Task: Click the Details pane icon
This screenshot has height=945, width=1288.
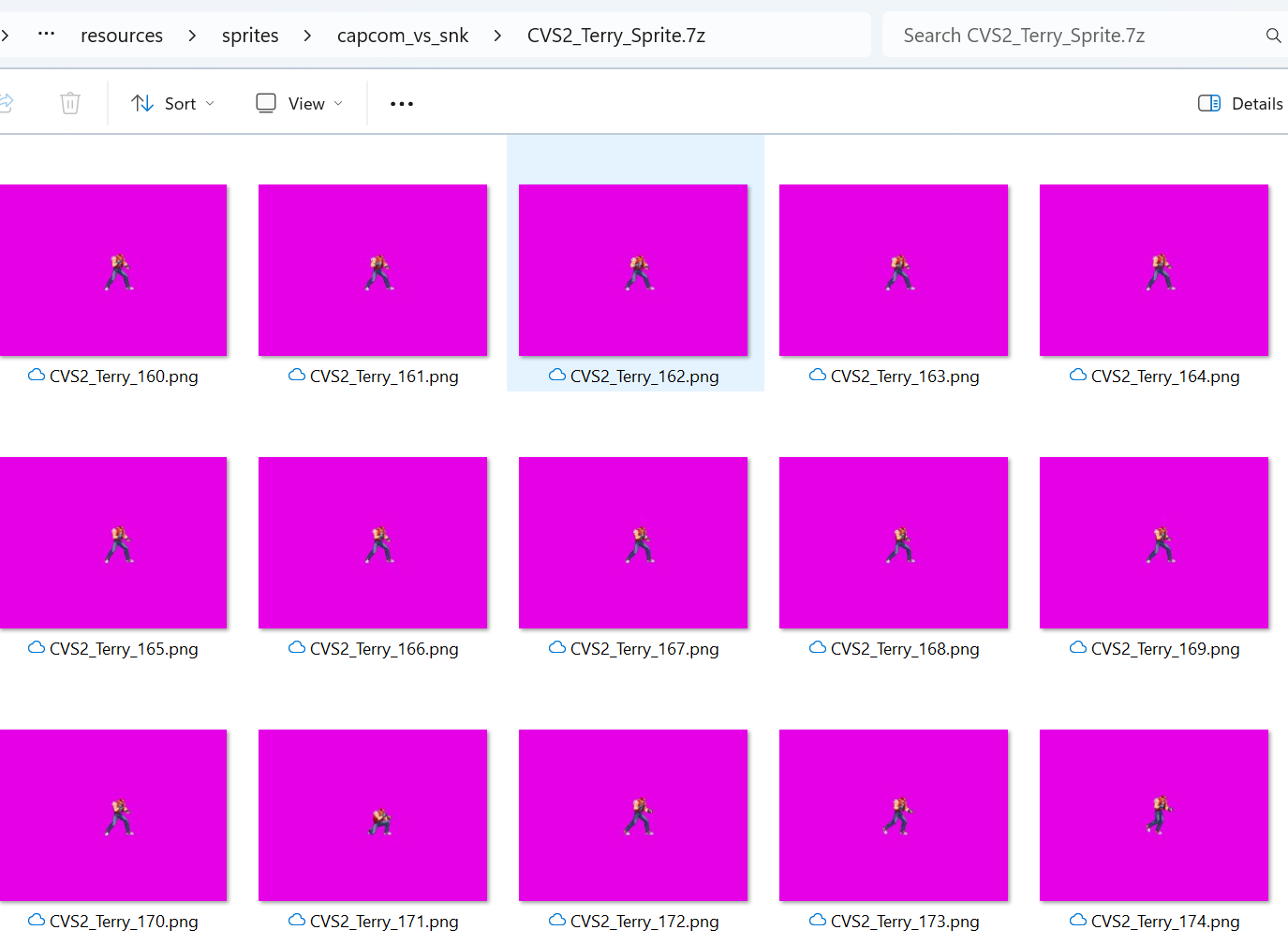Action: (x=1209, y=103)
